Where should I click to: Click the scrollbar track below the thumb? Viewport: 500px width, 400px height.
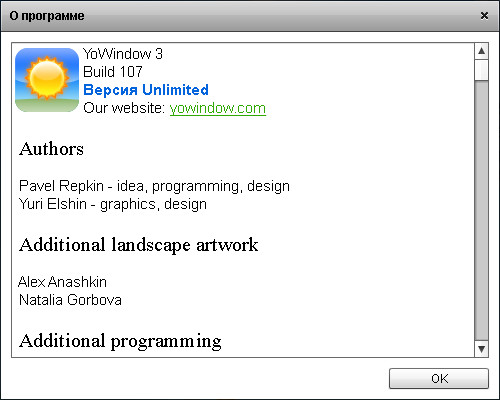tap(481, 211)
